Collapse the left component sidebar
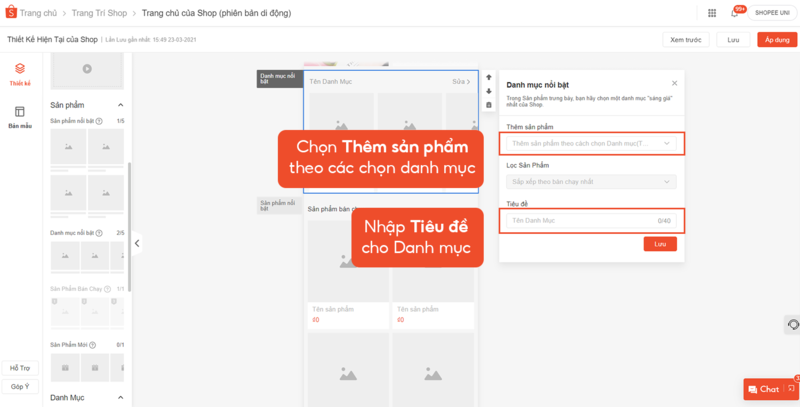This screenshot has width=800, height=407. click(x=137, y=243)
